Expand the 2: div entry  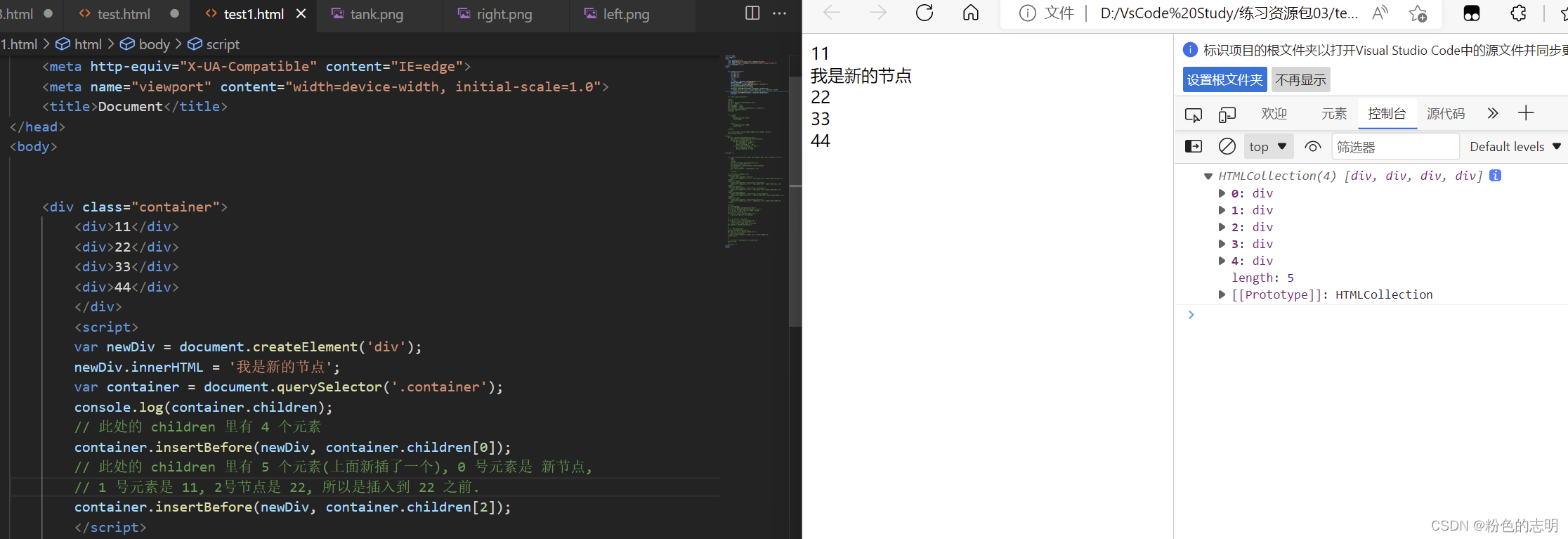click(x=1222, y=227)
